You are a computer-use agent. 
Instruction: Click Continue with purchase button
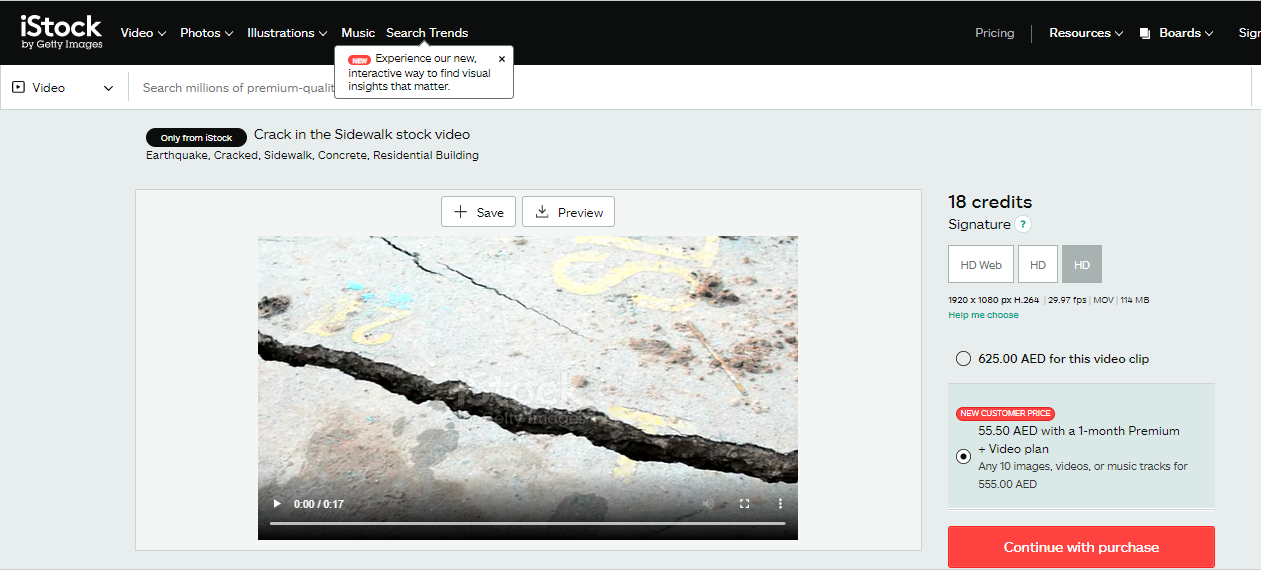(1081, 547)
